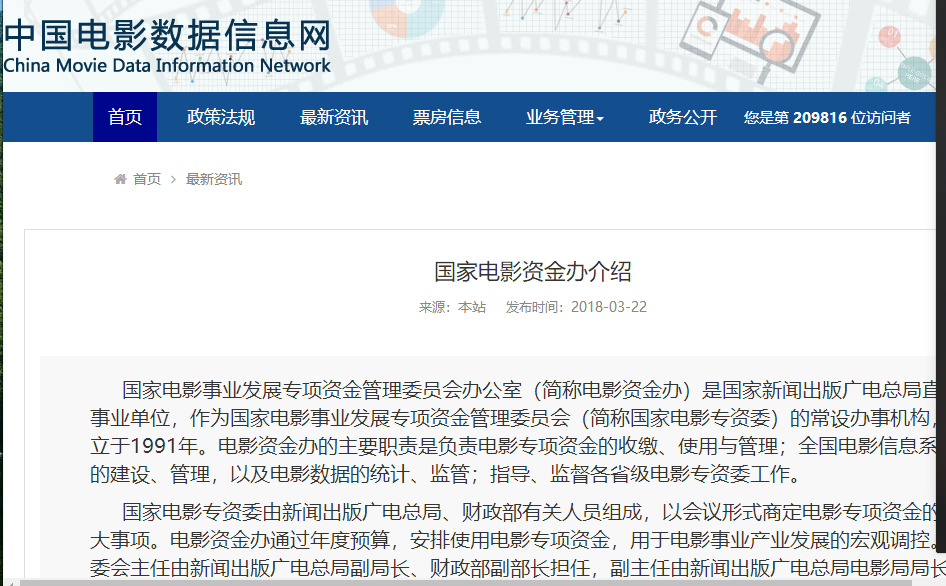
Task: Select the 票房信息 menu item
Action: click(x=446, y=117)
